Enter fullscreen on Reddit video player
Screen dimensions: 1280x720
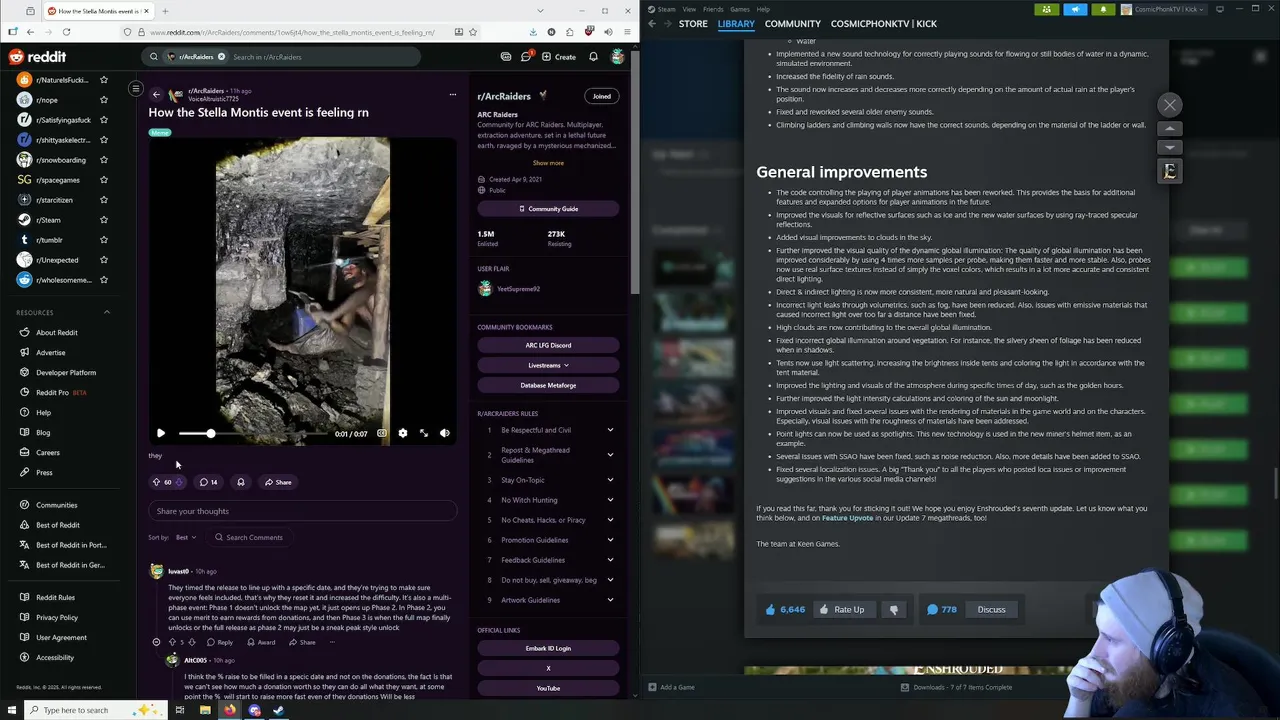pos(424,433)
